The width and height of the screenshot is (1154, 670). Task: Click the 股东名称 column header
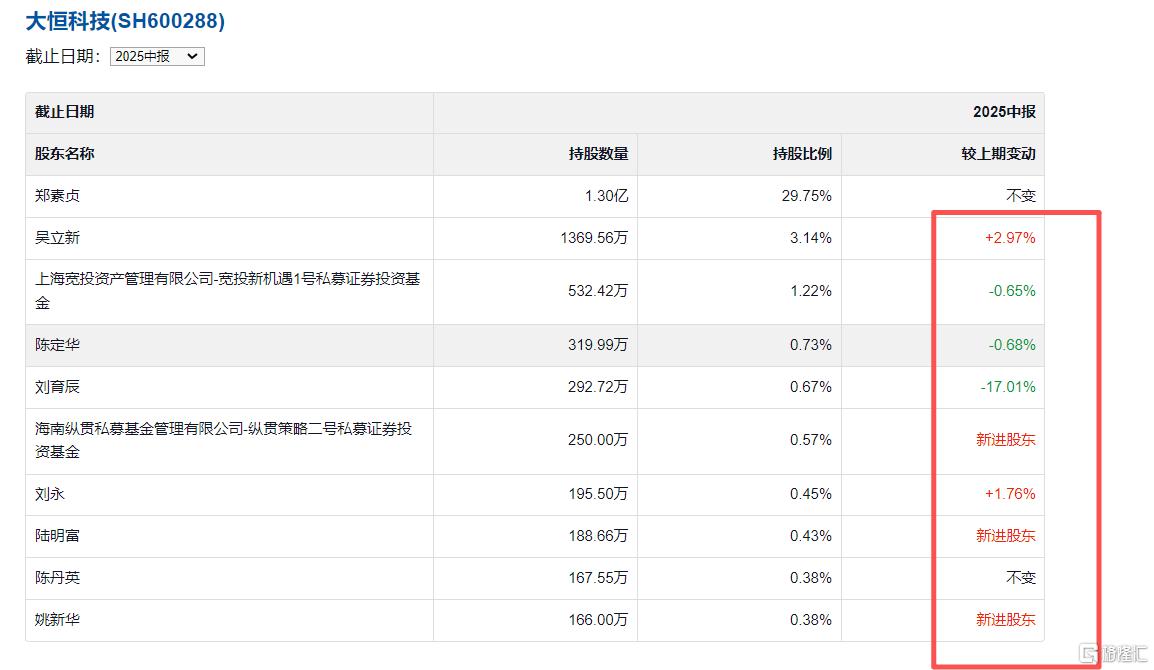point(65,154)
